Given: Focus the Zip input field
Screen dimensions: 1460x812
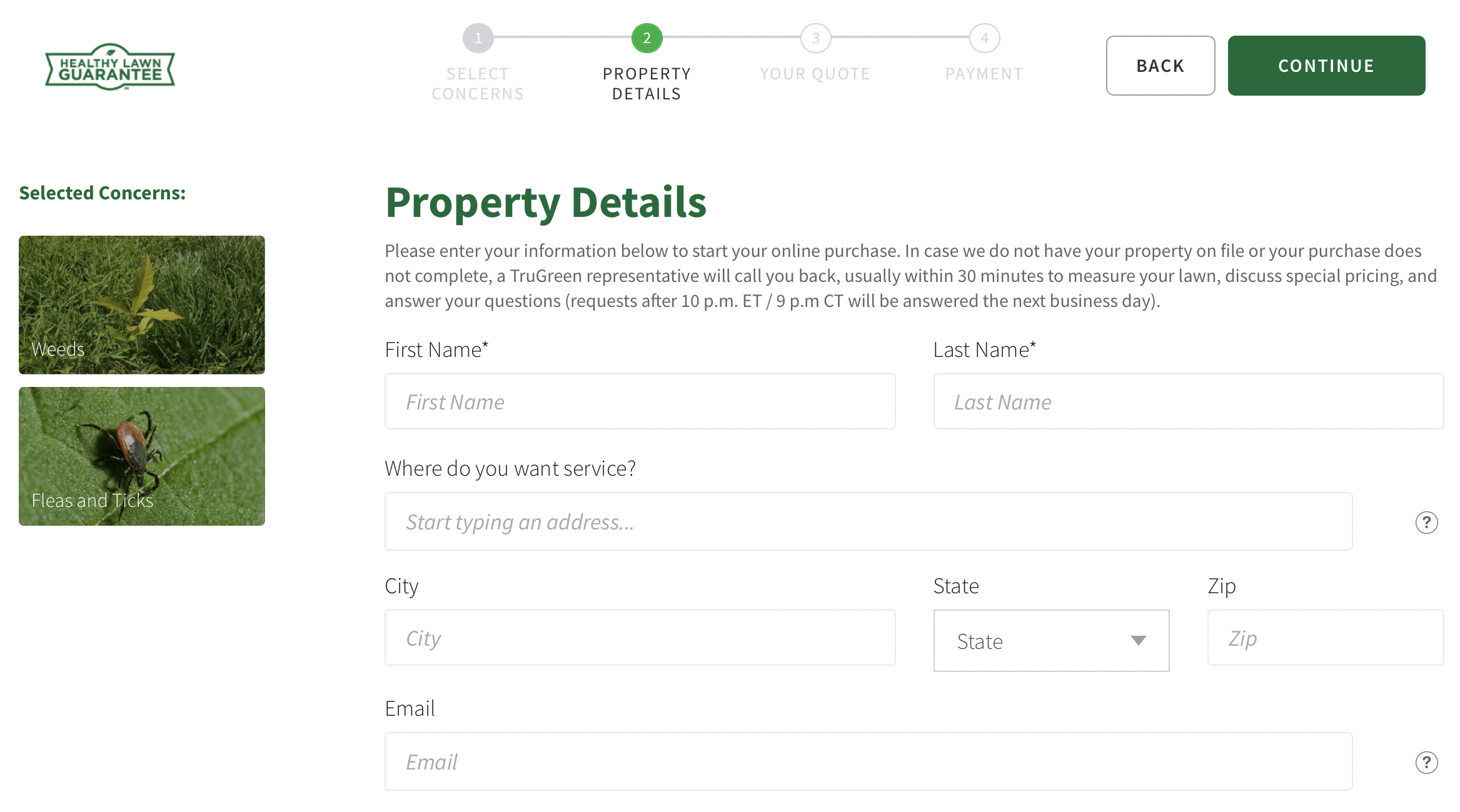Looking at the screenshot, I should (x=1325, y=638).
